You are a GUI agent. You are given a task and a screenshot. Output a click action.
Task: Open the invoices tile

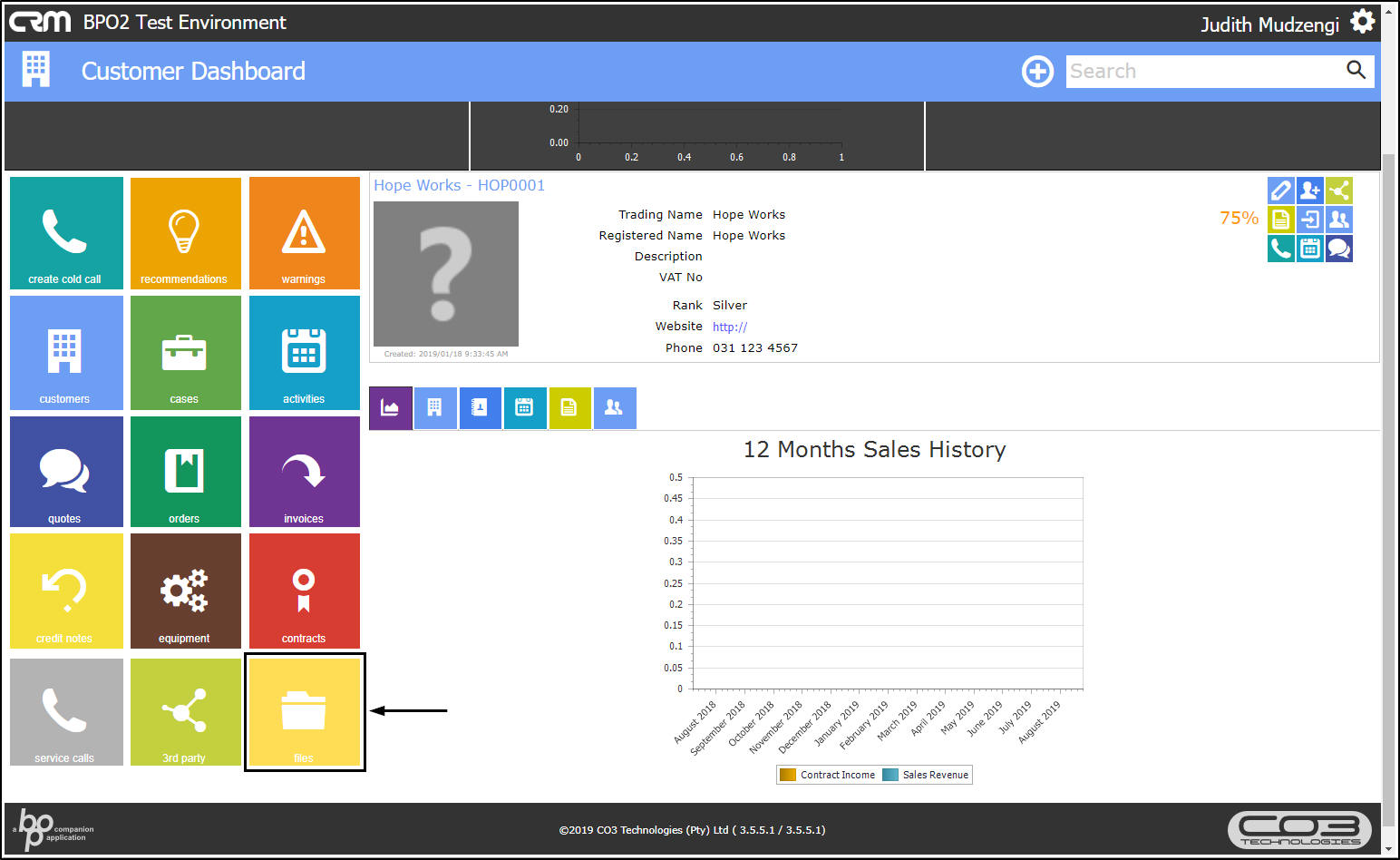tap(305, 472)
